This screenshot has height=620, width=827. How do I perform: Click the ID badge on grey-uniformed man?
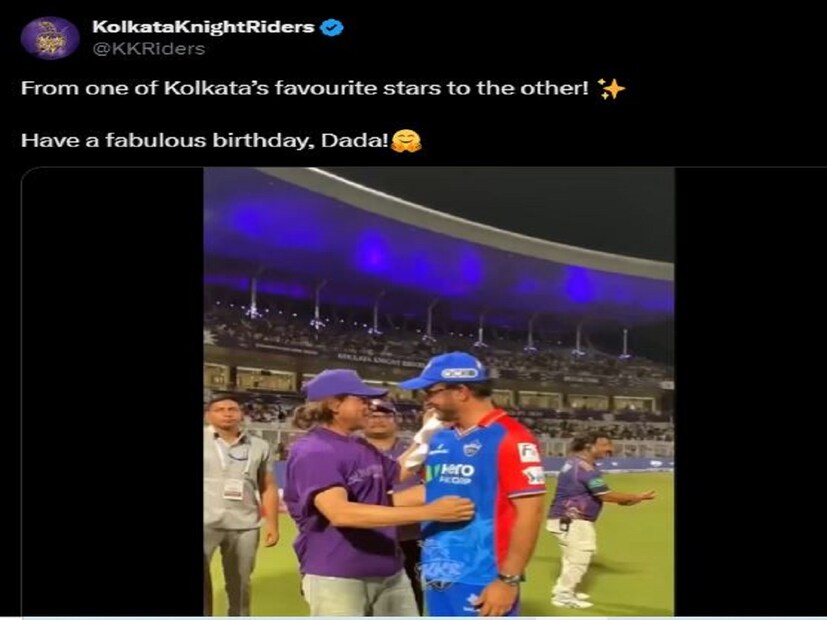(x=233, y=488)
